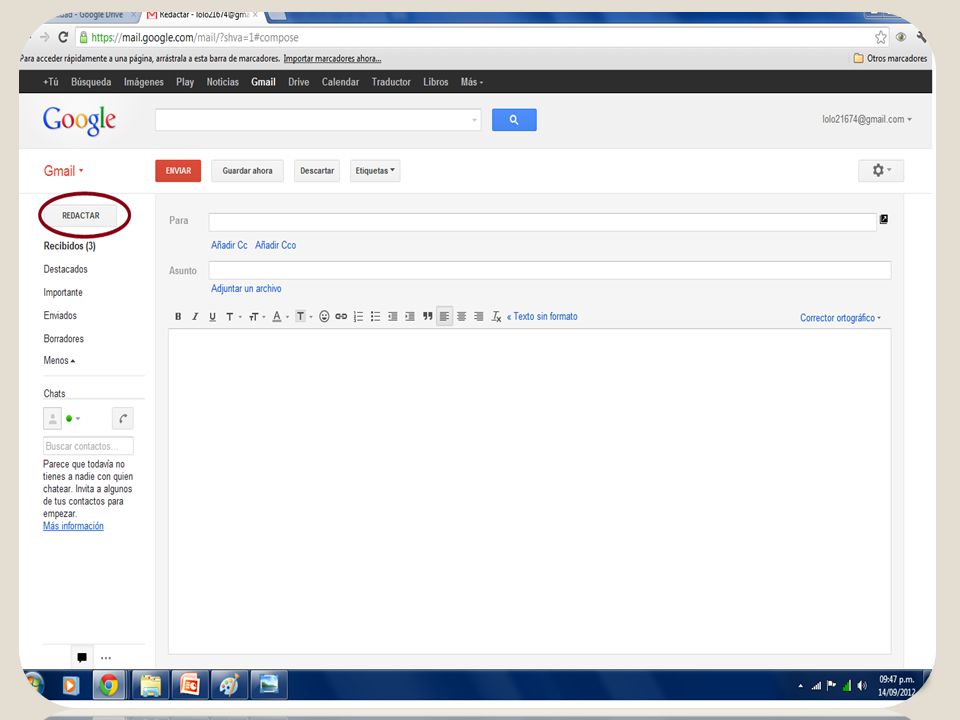Click Guardar ahora button
Viewport: 960px width, 720px height.
(247, 171)
